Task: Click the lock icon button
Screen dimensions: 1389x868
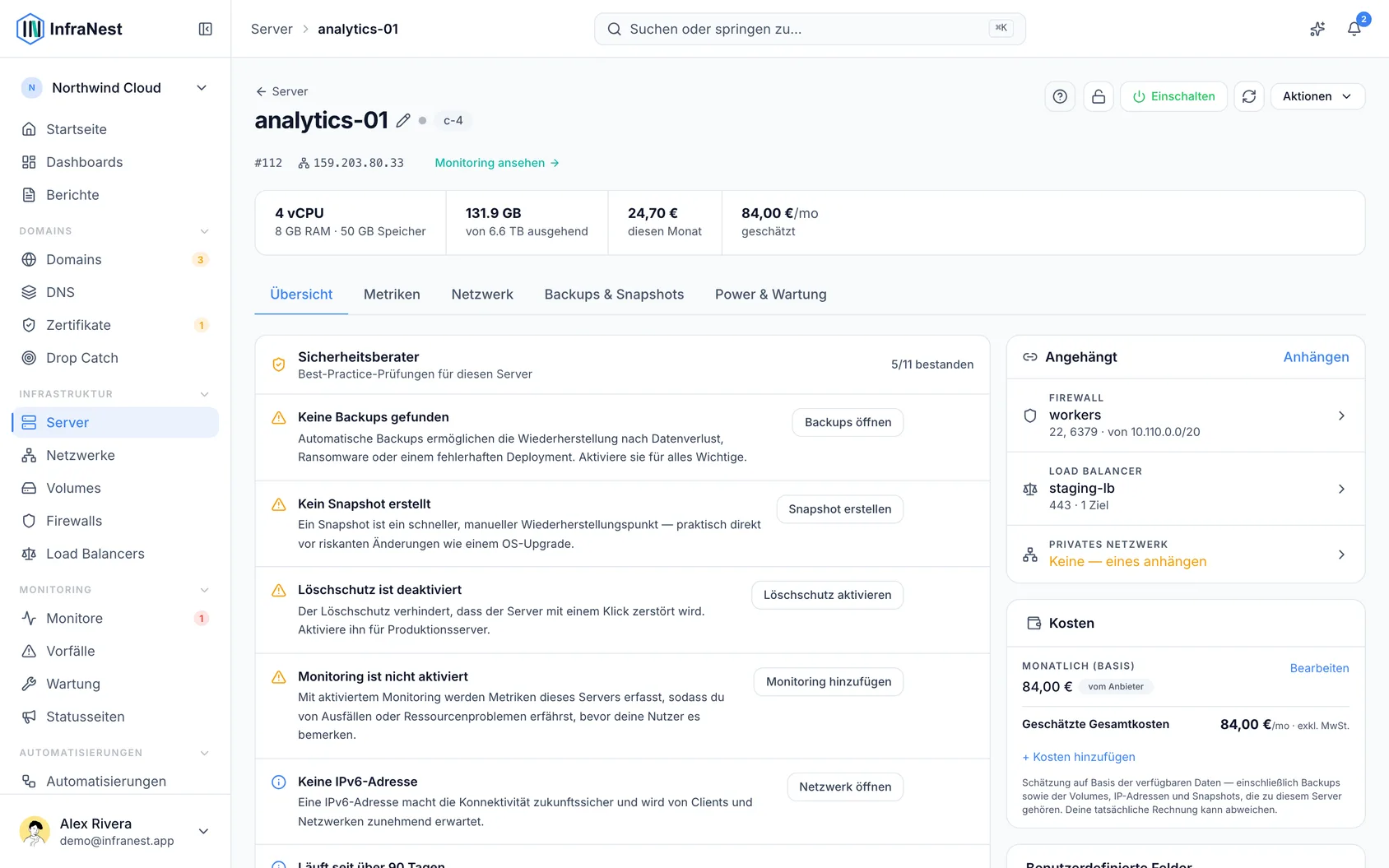Action: coord(1099,97)
